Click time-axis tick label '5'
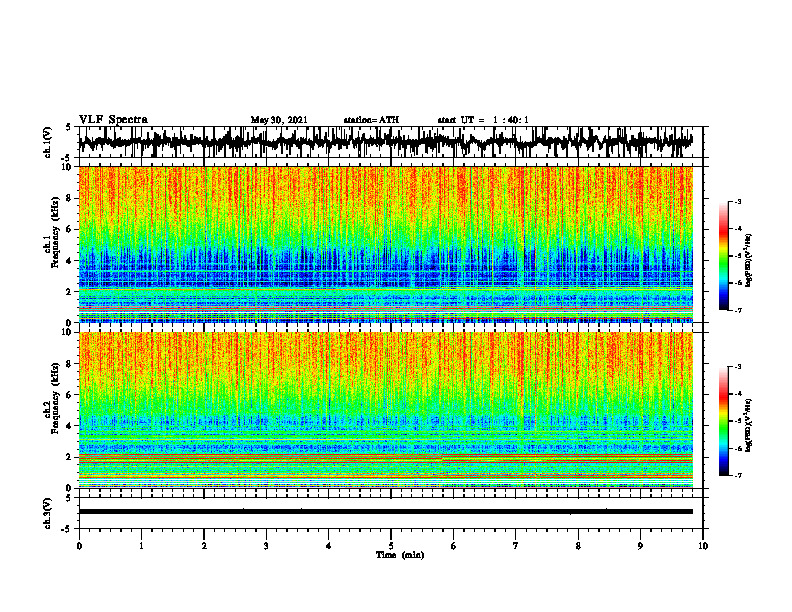792x612 pixels. pyautogui.click(x=391, y=546)
